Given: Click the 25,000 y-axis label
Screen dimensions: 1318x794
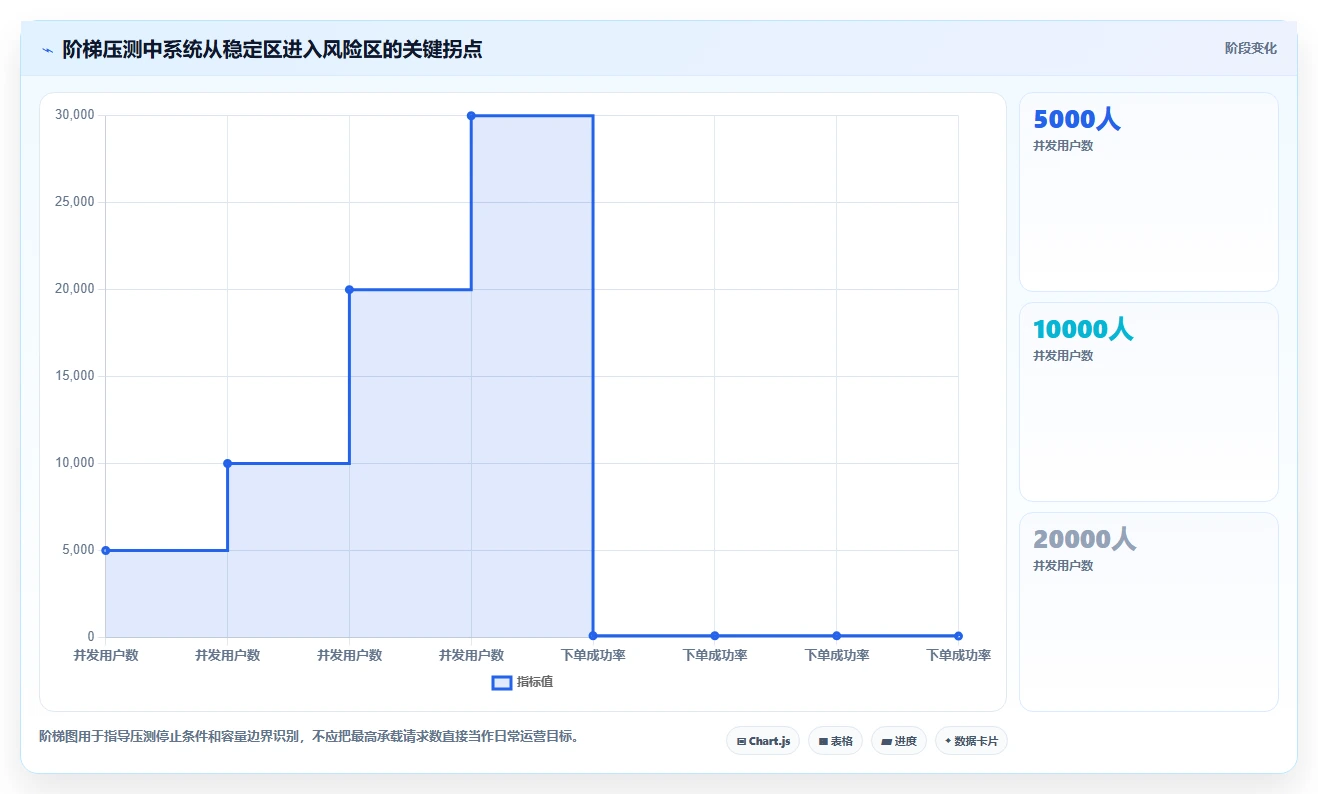Looking at the screenshot, I should (x=75, y=202).
